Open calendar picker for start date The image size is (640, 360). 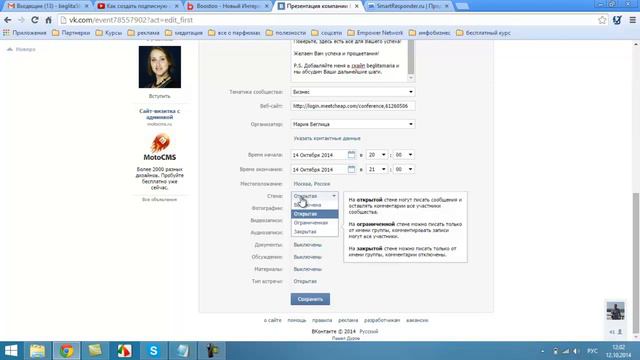351,155
